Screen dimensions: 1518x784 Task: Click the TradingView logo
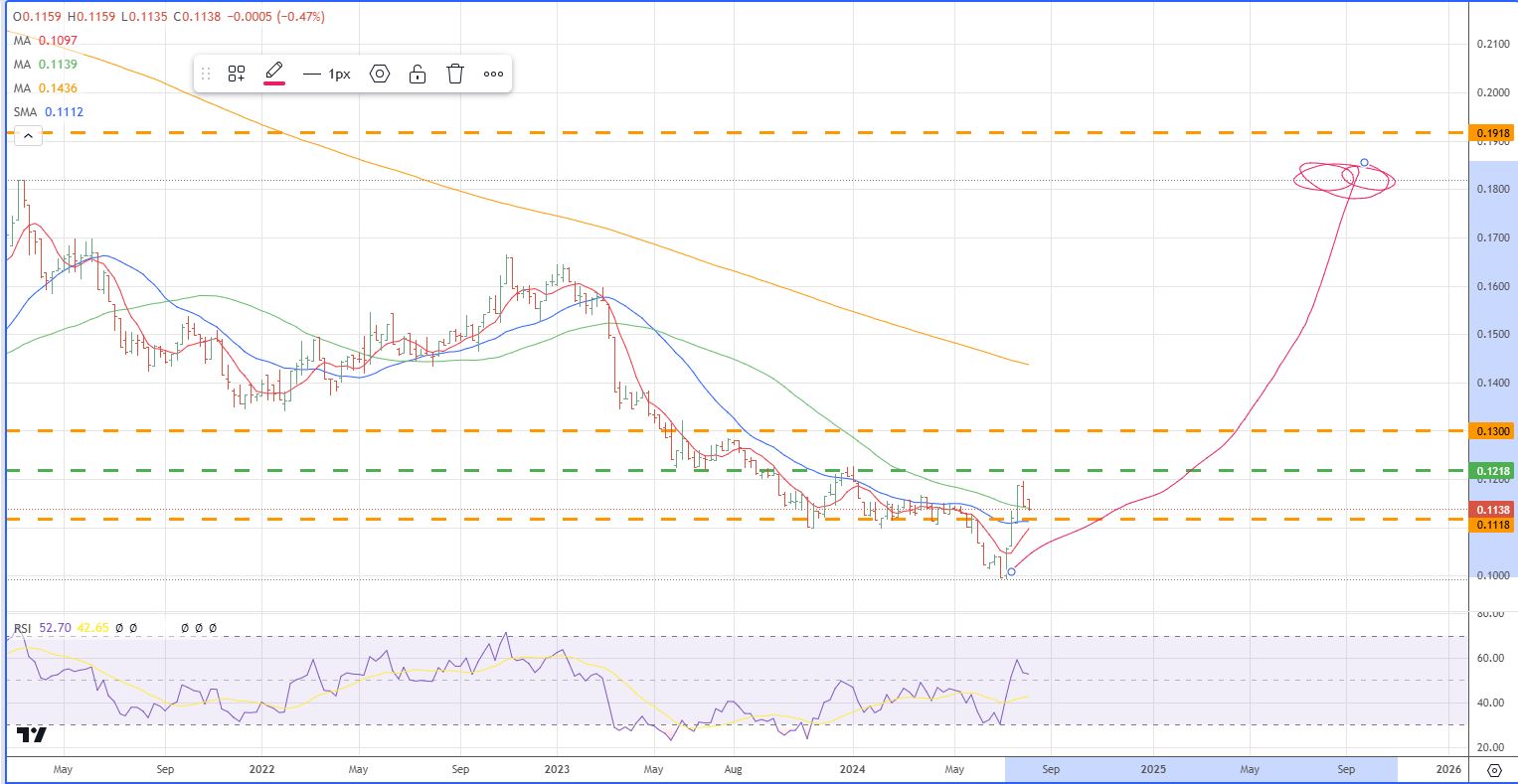pyautogui.click(x=32, y=735)
